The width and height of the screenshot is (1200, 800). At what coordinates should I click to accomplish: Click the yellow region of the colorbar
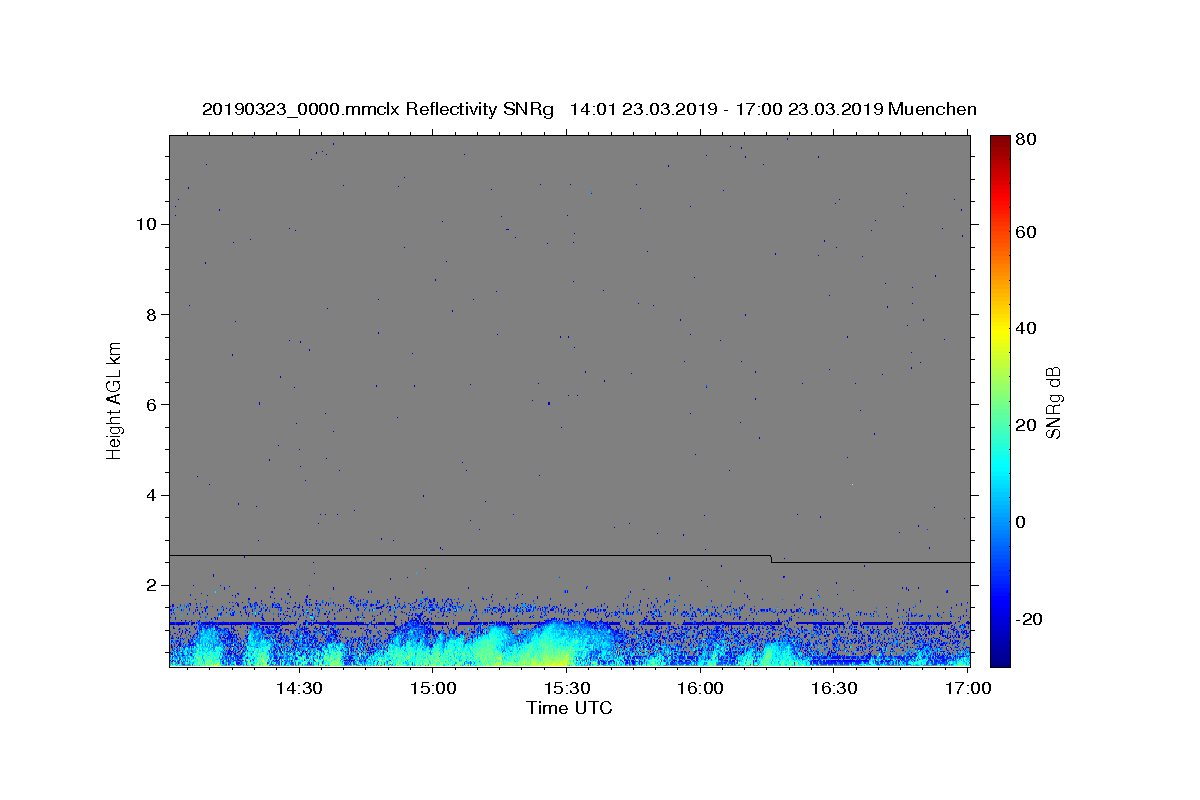click(1000, 330)
